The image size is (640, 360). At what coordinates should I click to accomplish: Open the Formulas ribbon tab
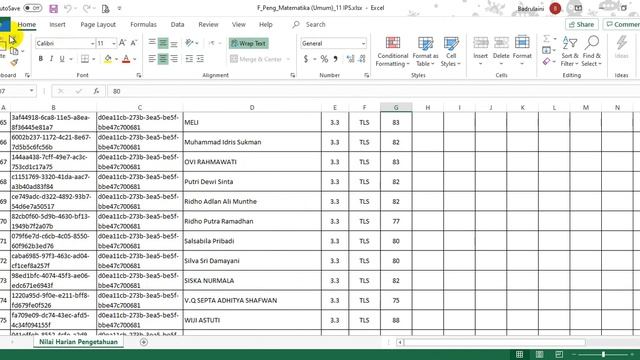pos(143,24)
